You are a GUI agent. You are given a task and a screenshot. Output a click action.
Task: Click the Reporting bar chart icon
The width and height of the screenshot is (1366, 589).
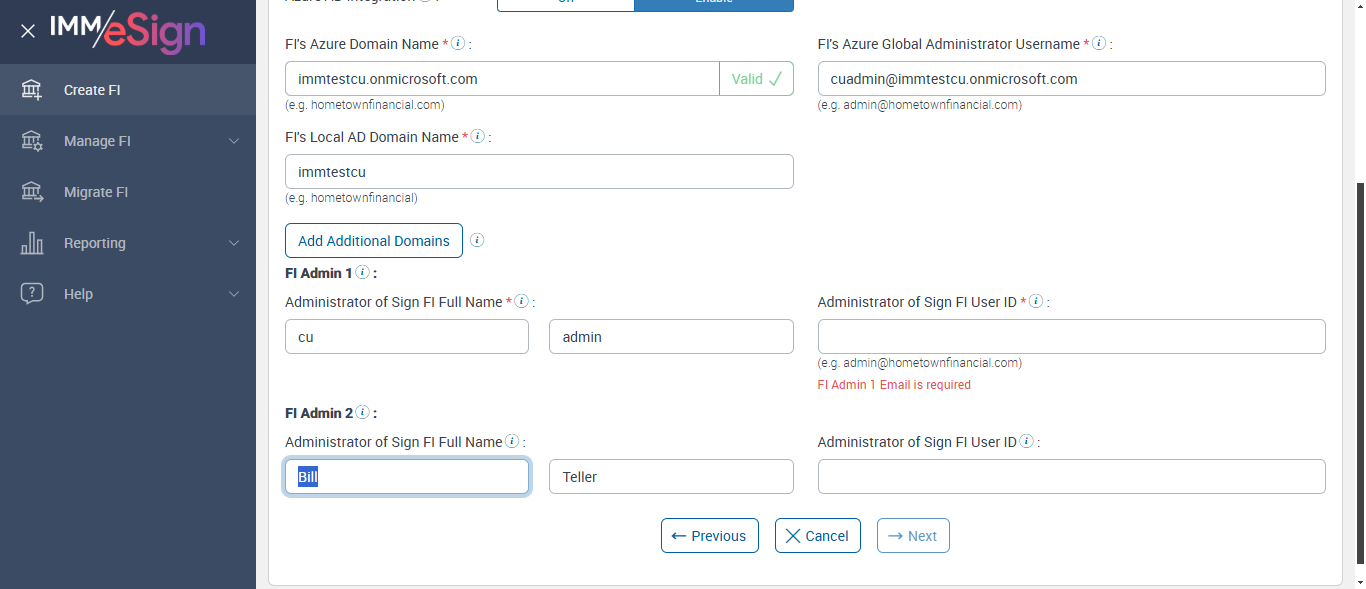pyautogui.click(x=32, y=243)
